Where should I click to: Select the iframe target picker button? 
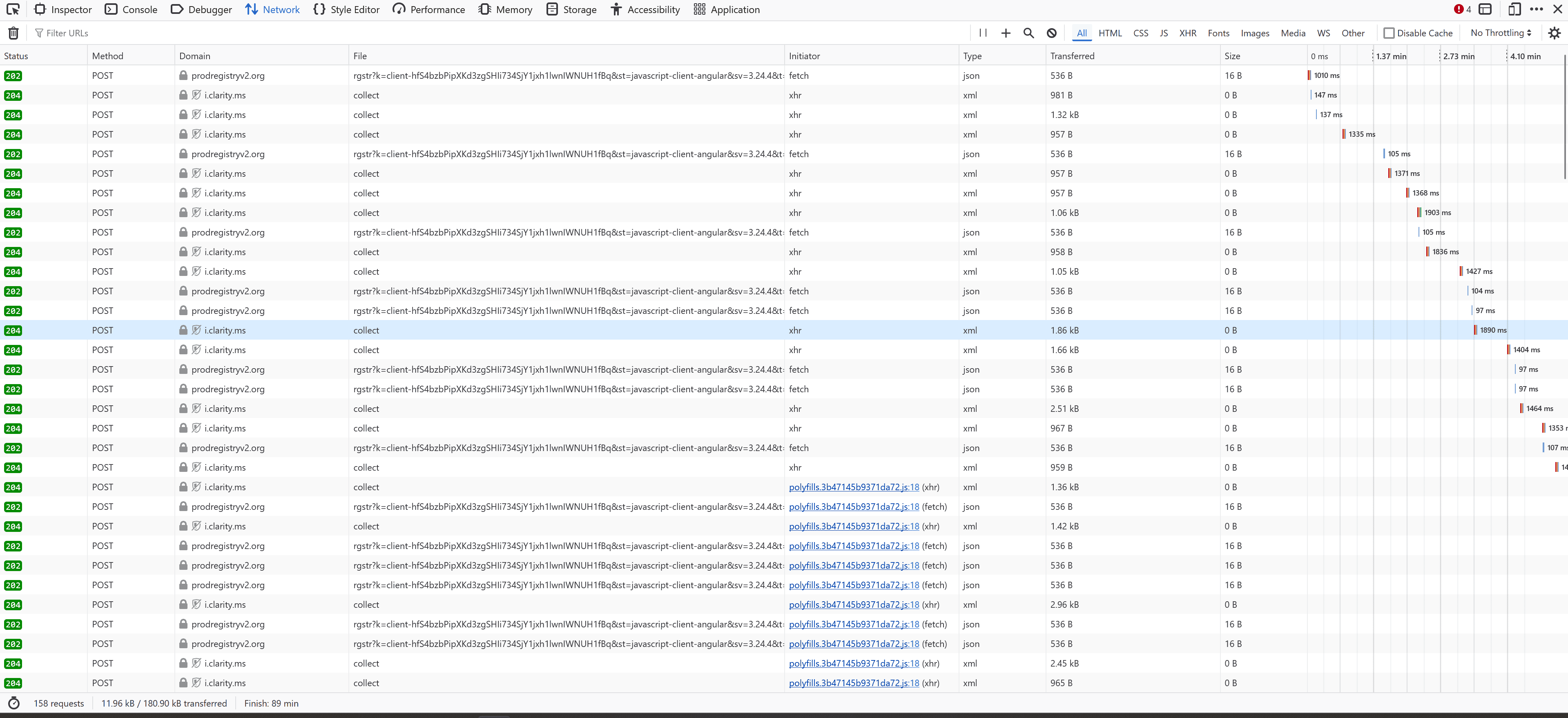click(x=1485, y=9)
